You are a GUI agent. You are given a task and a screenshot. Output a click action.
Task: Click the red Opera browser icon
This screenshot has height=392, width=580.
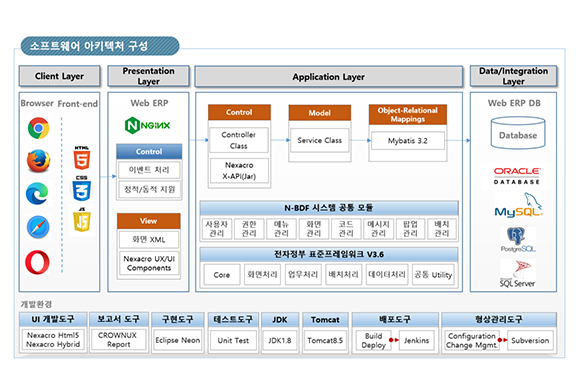(x=37, y=262)
